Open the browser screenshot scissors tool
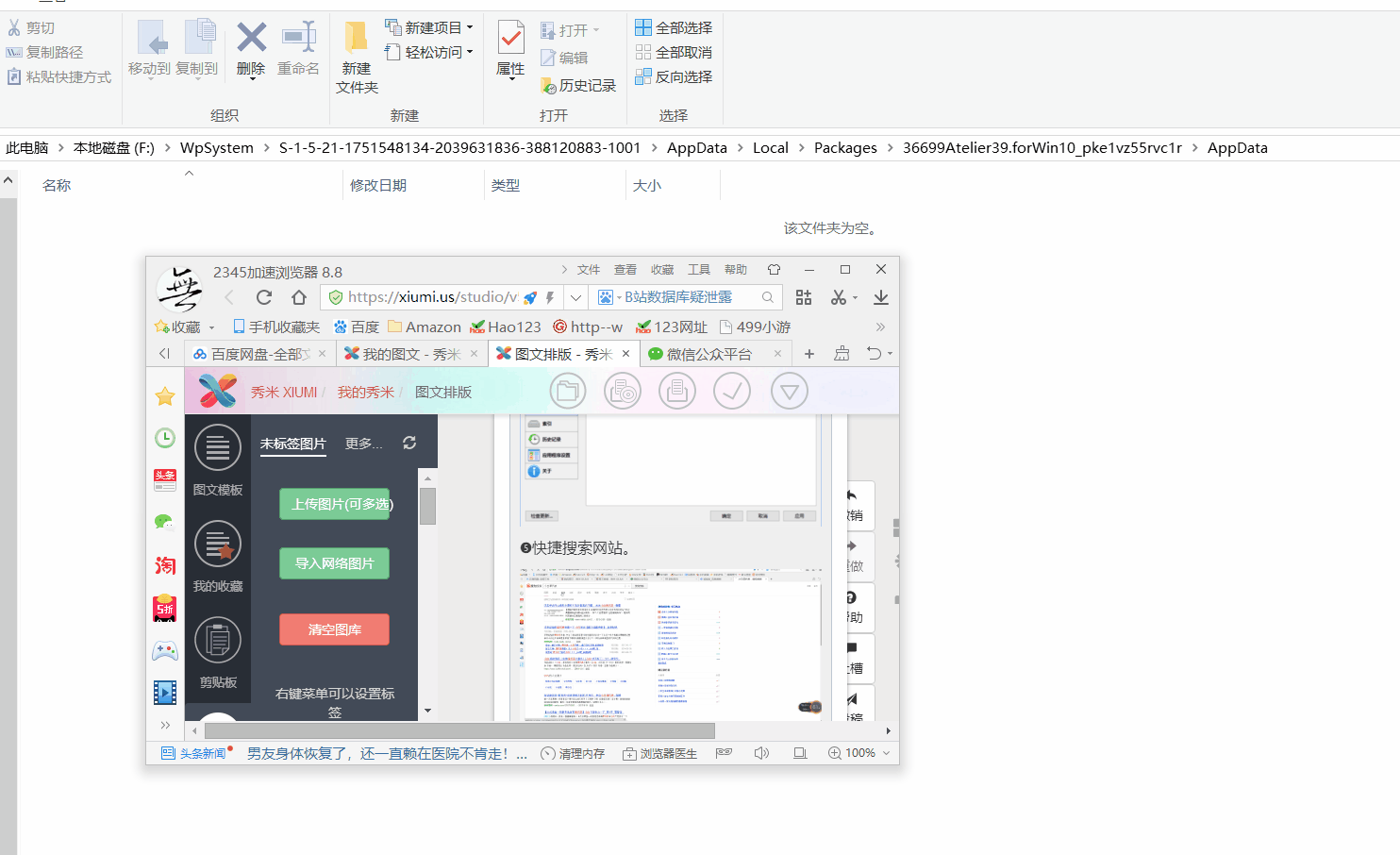 click(x=838, y=297)
